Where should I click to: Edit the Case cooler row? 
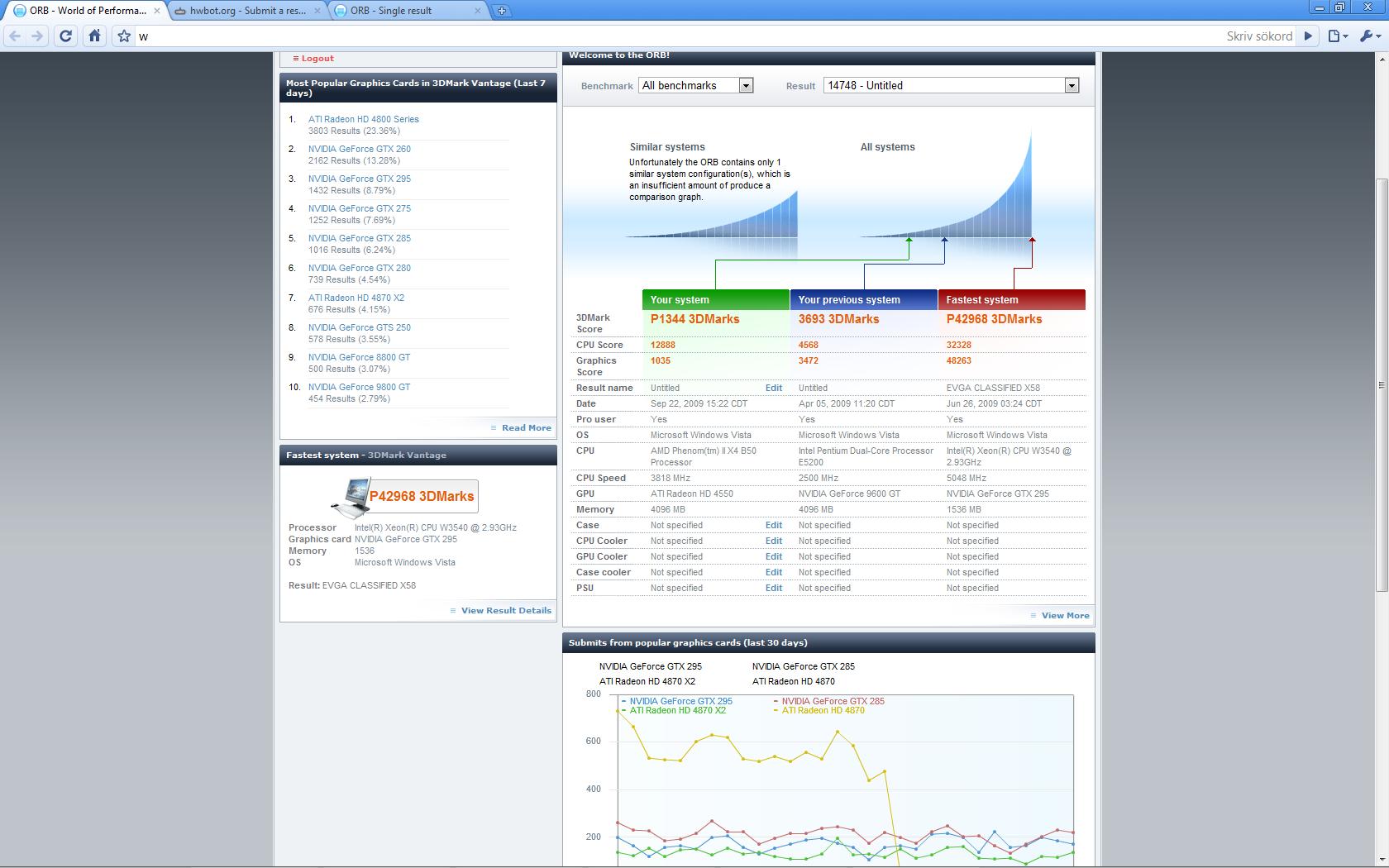pyautogui.click(x=773, y=572)
